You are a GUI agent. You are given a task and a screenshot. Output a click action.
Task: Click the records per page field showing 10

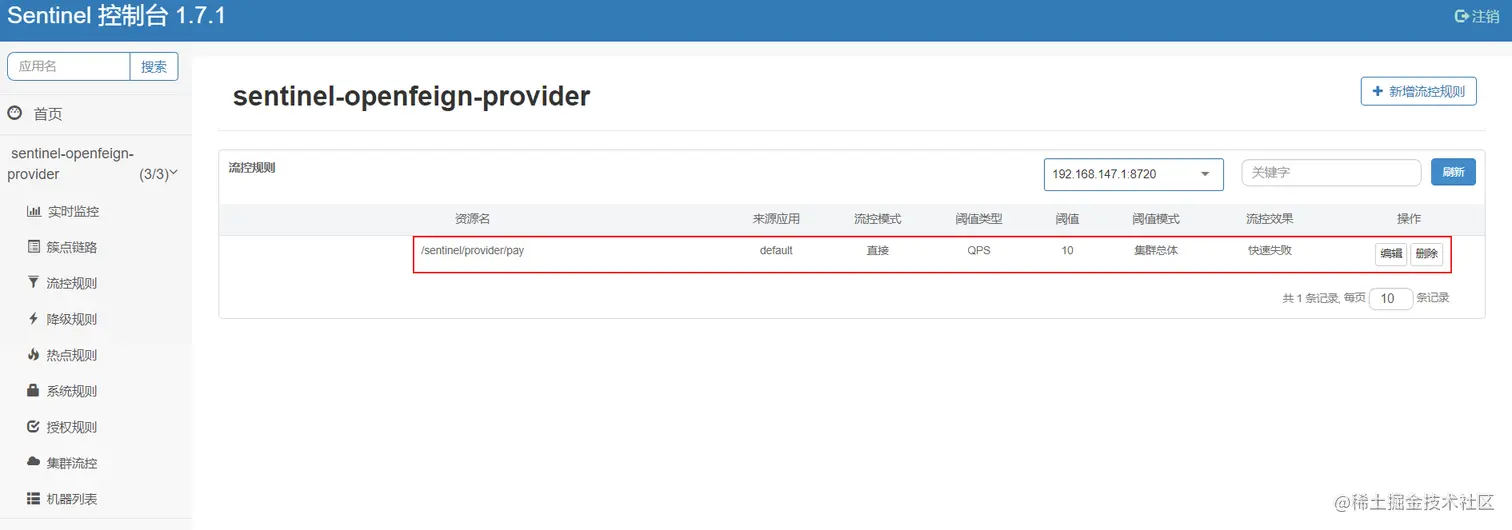(1390, 298)
